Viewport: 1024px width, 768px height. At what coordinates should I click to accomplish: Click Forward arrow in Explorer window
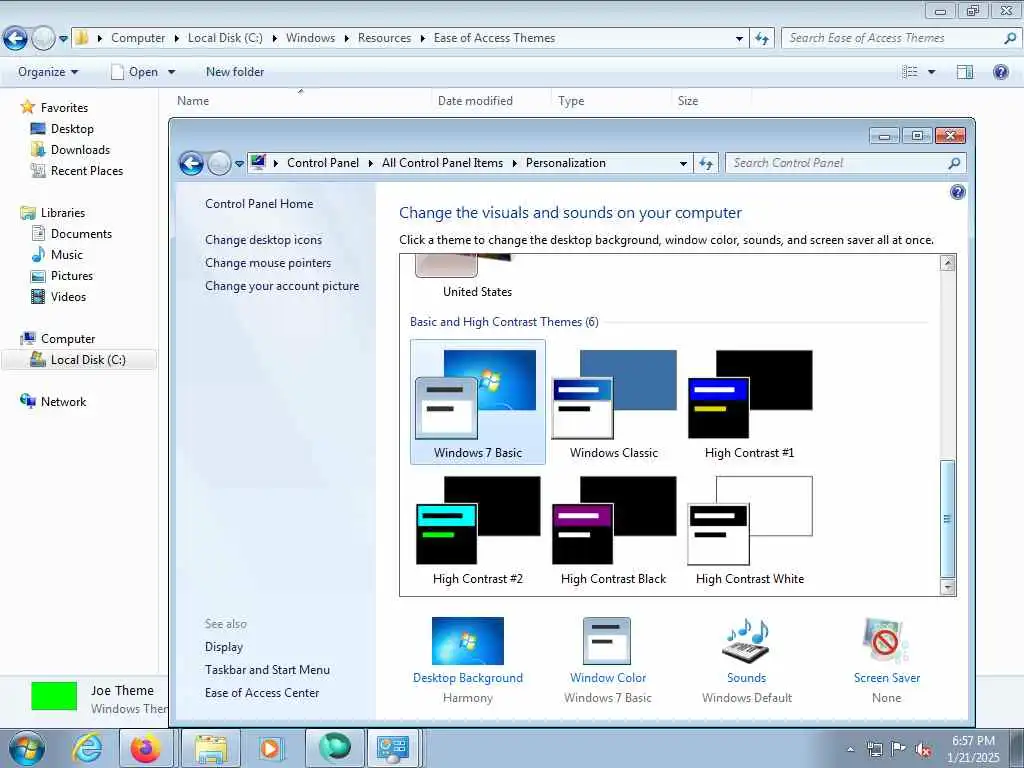(43, 39)
